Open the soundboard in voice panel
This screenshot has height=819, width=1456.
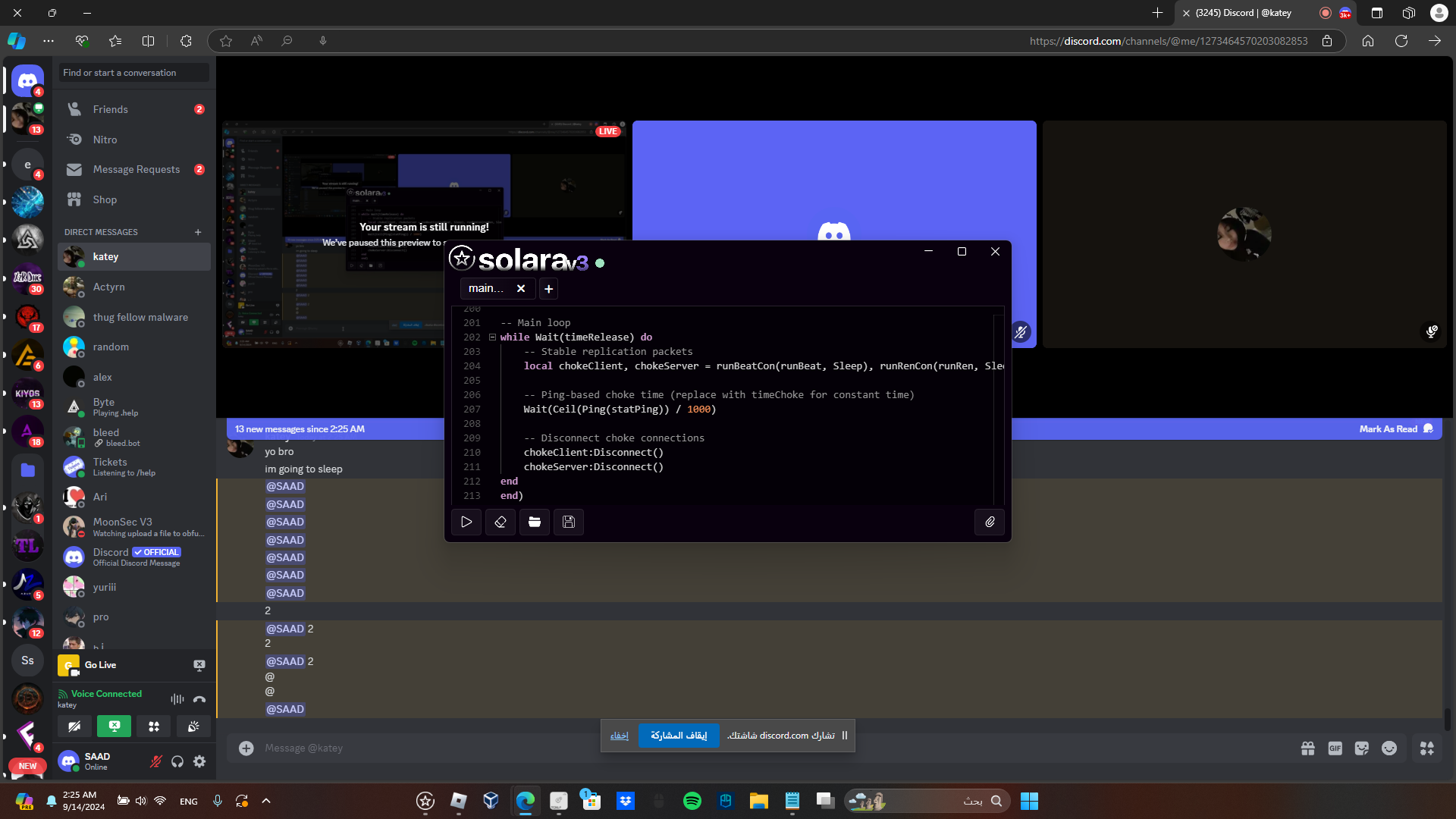[x=193, y=726]
